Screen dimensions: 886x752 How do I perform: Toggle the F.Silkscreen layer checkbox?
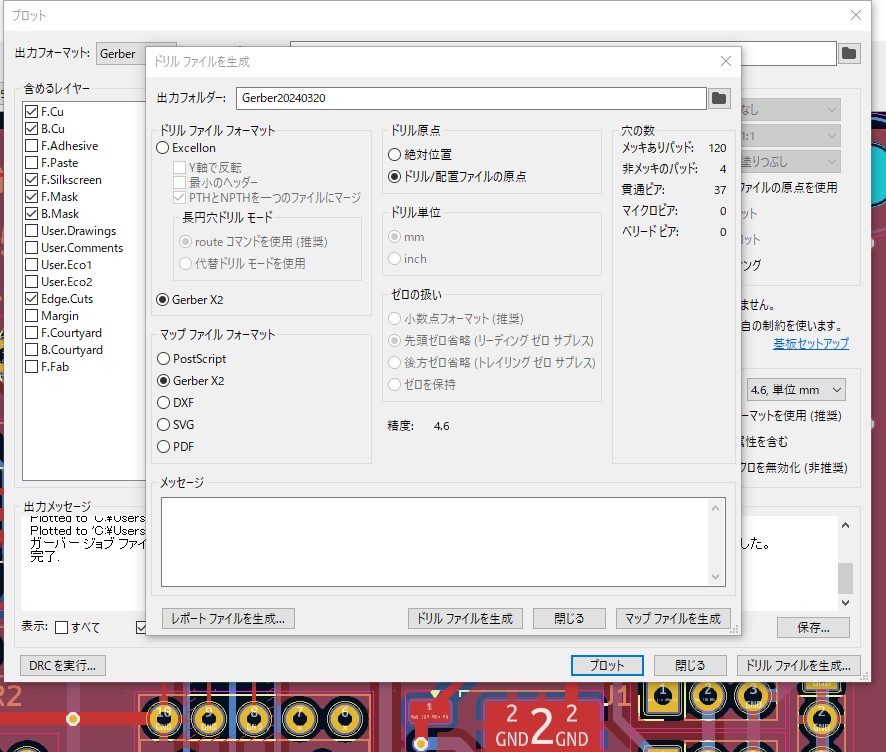coord(32,180)
